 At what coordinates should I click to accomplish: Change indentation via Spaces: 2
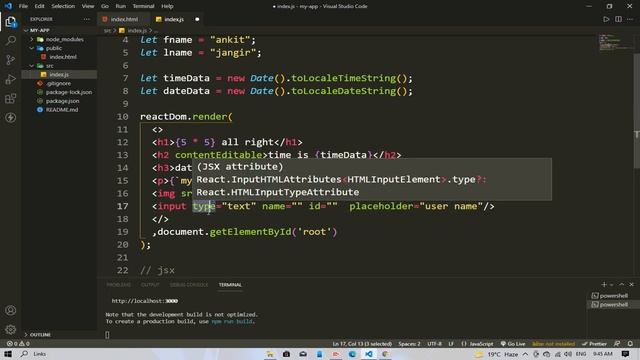click(409, 344)
